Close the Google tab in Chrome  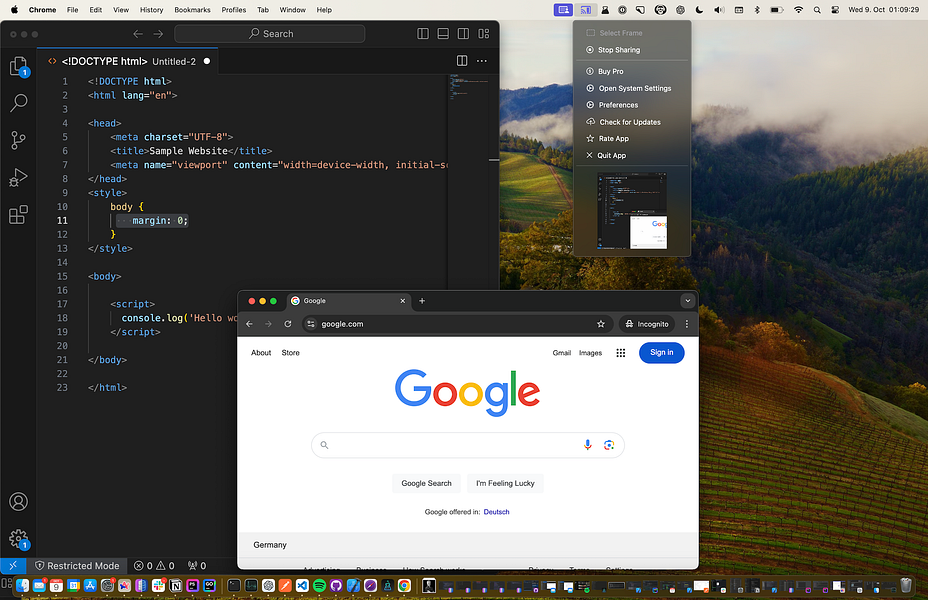[402, 301]
